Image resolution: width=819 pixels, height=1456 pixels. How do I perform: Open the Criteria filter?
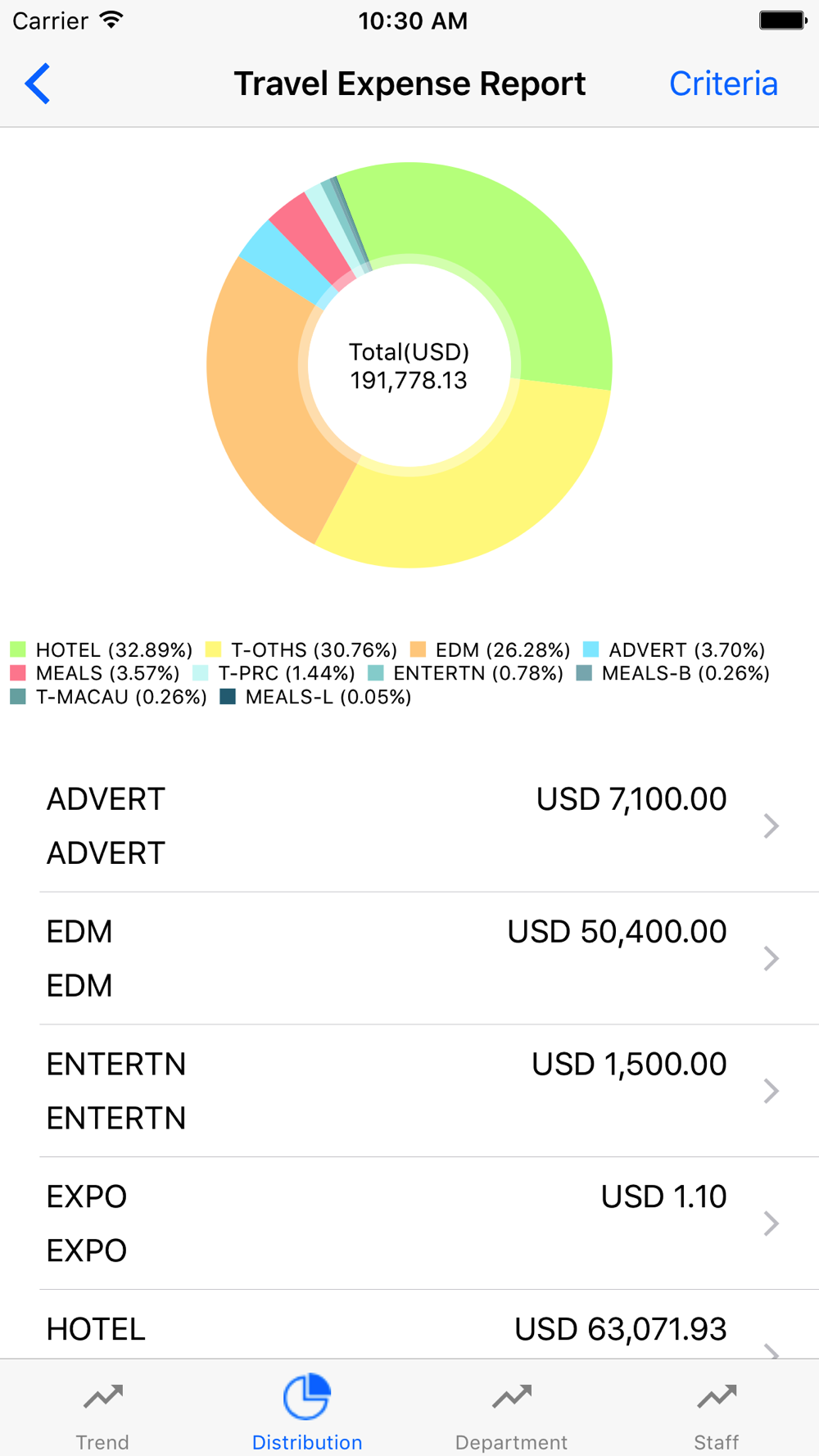[x=723, y=84]
